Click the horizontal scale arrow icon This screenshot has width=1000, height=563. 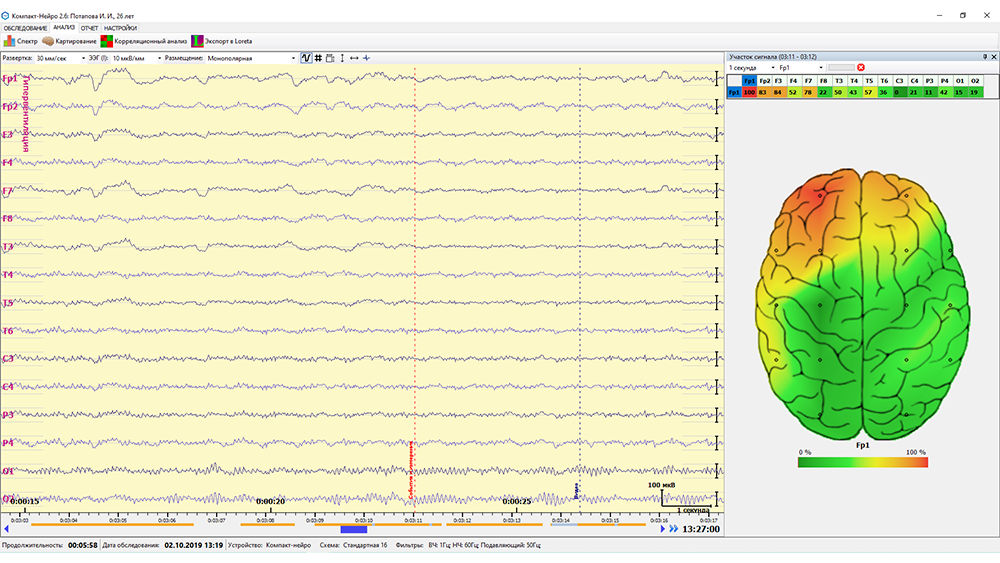click(354, 58)
